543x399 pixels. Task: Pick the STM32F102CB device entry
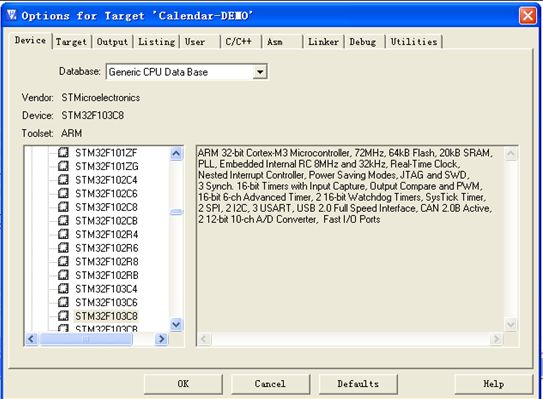[106, 221]
